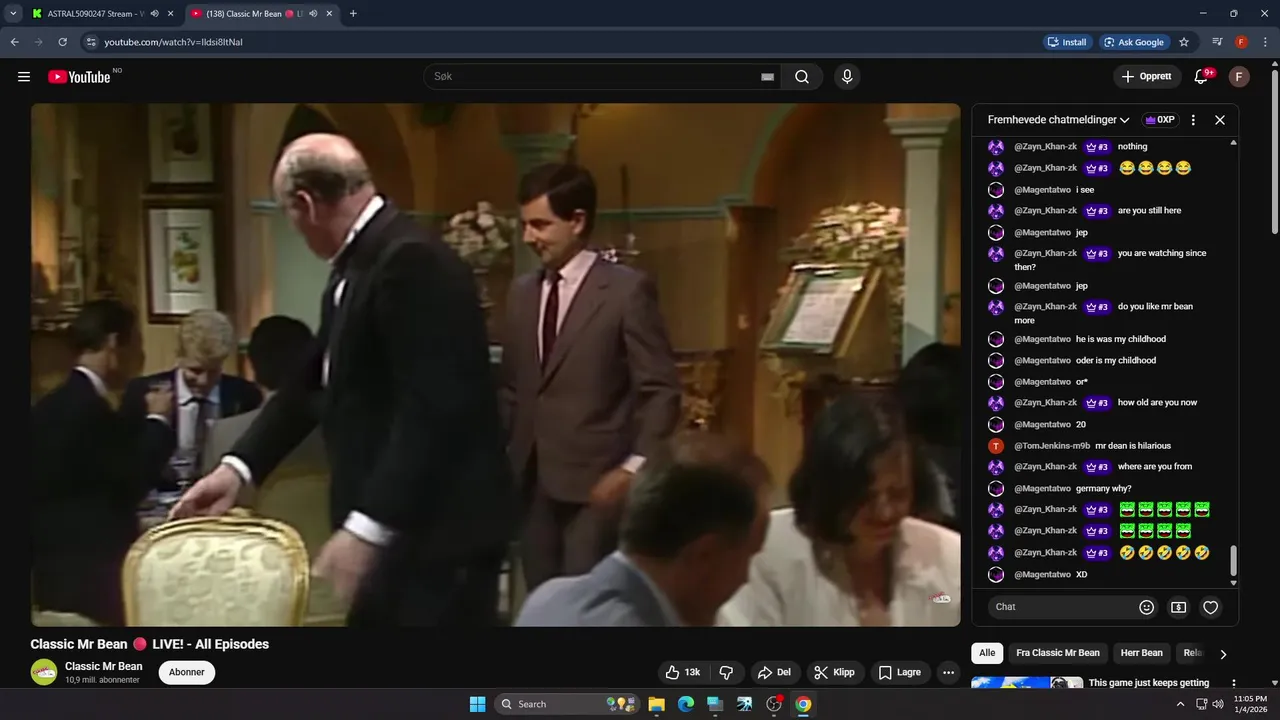Open emoji picker in chat input
1280x720 pixels.
[1147, 607]
